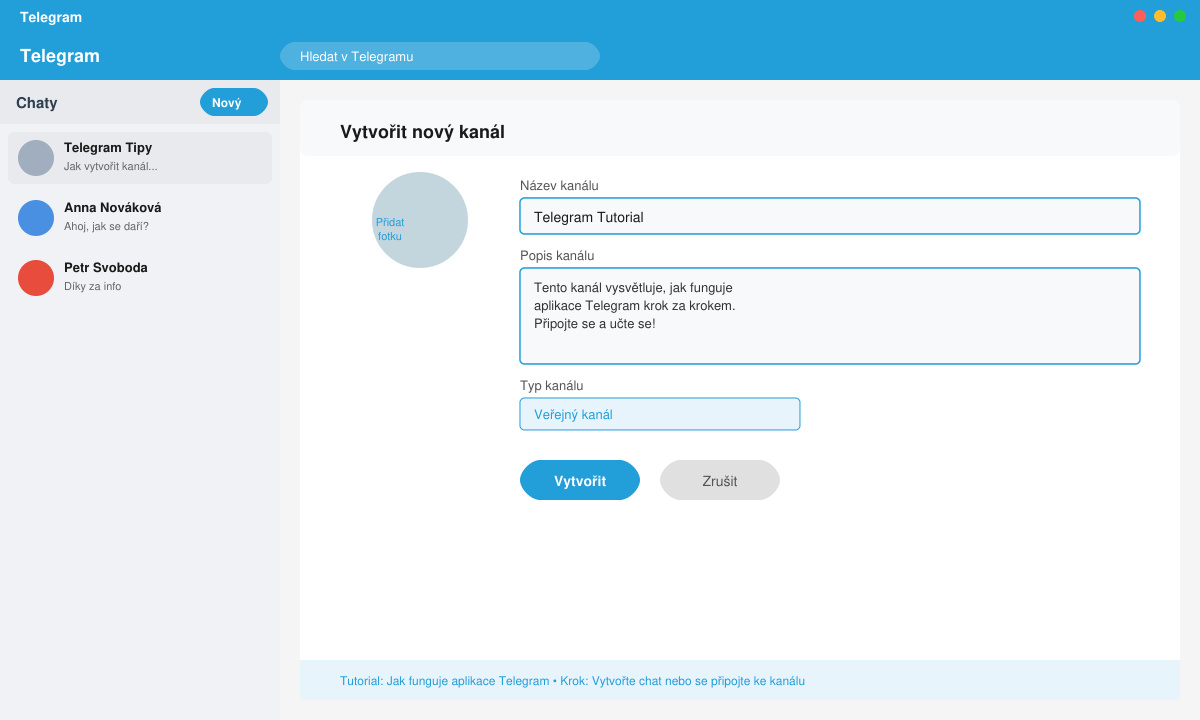Click the "Chaty" section heading
The width and height of the screenshot is (1200, 720).
coord(37,103)
